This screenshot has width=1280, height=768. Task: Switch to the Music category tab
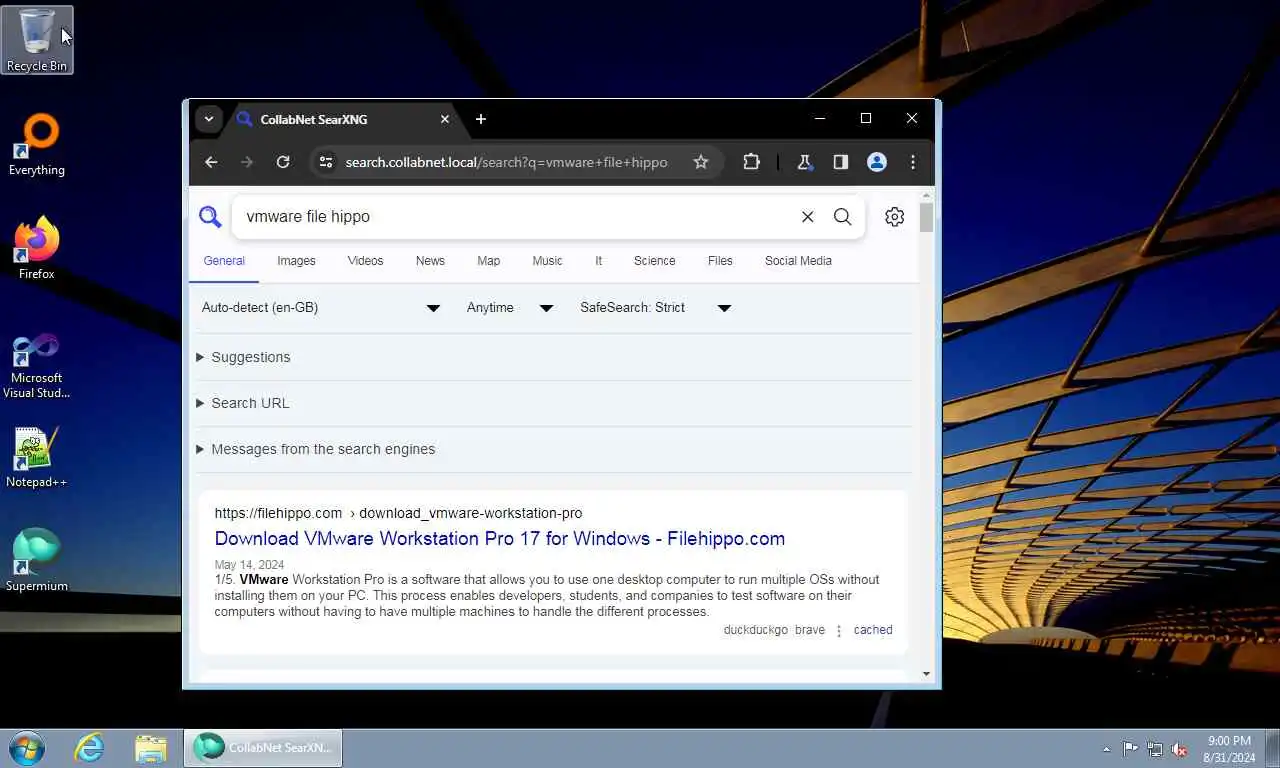pyautogui.click(x=547, y=261)
